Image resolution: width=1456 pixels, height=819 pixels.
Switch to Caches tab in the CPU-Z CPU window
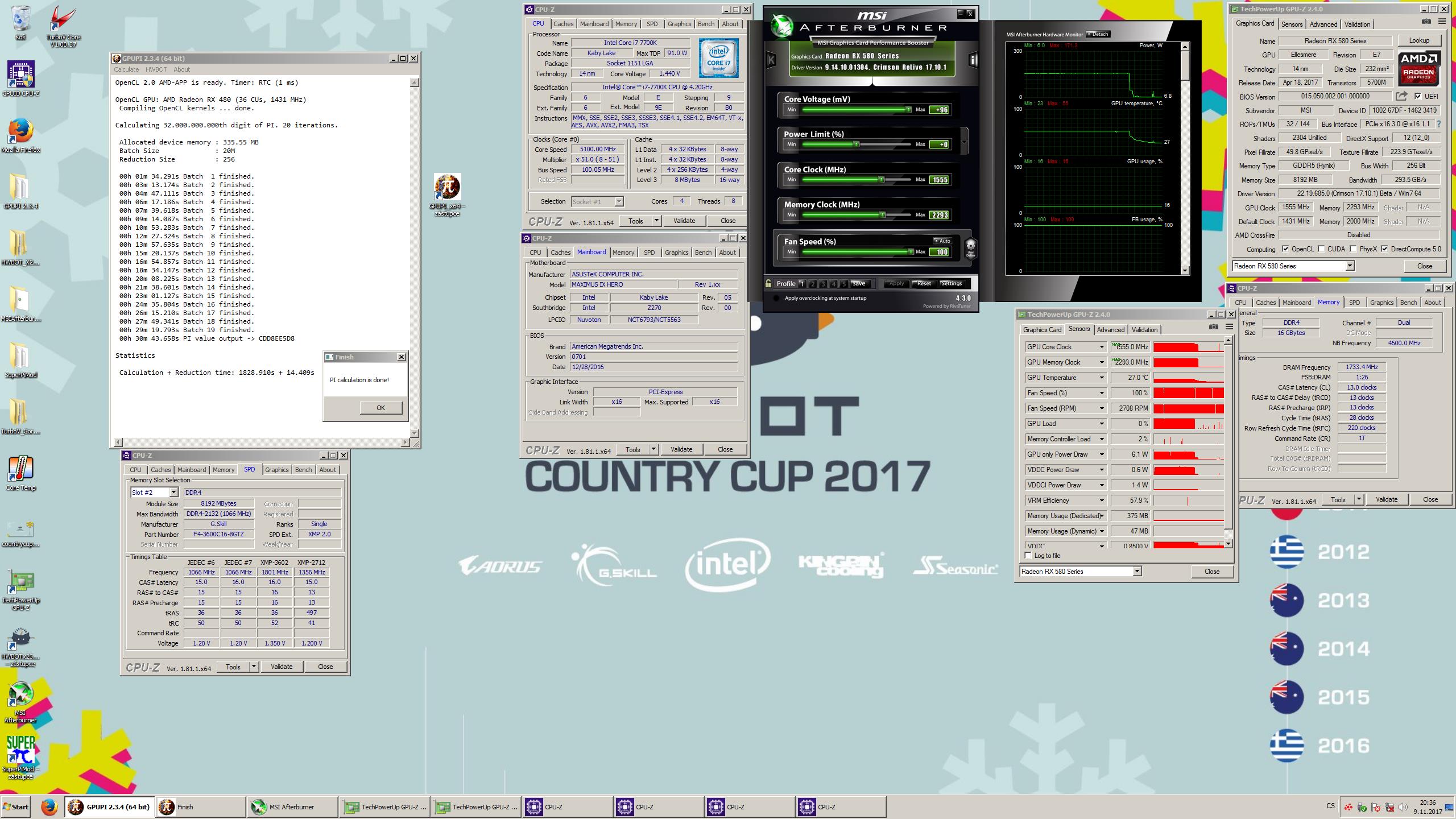[x=563, y=24]
